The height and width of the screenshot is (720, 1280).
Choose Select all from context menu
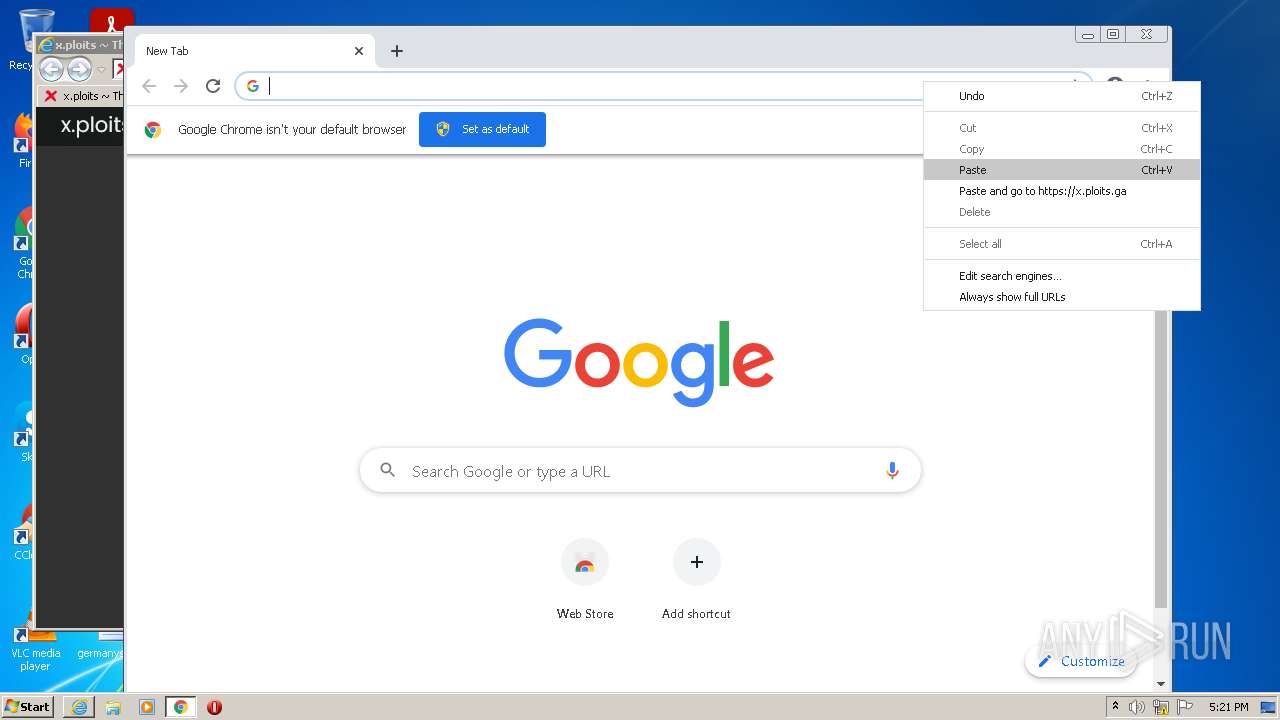point(1062,244)
